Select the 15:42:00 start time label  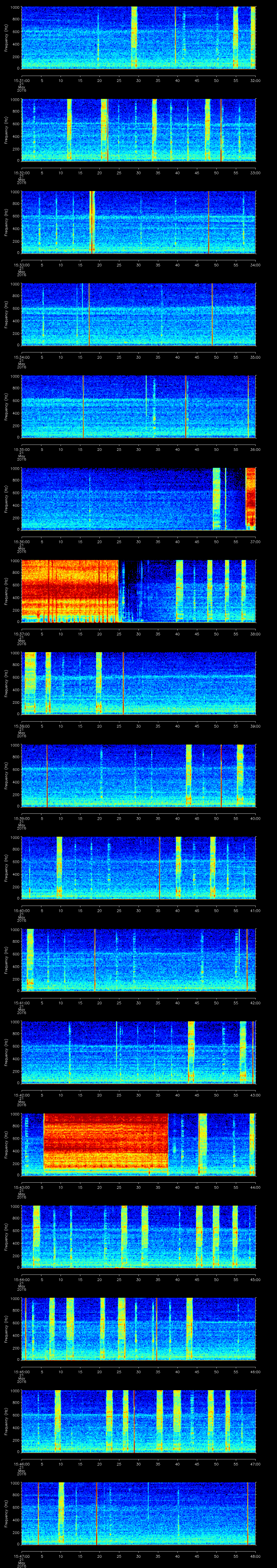21,1095
